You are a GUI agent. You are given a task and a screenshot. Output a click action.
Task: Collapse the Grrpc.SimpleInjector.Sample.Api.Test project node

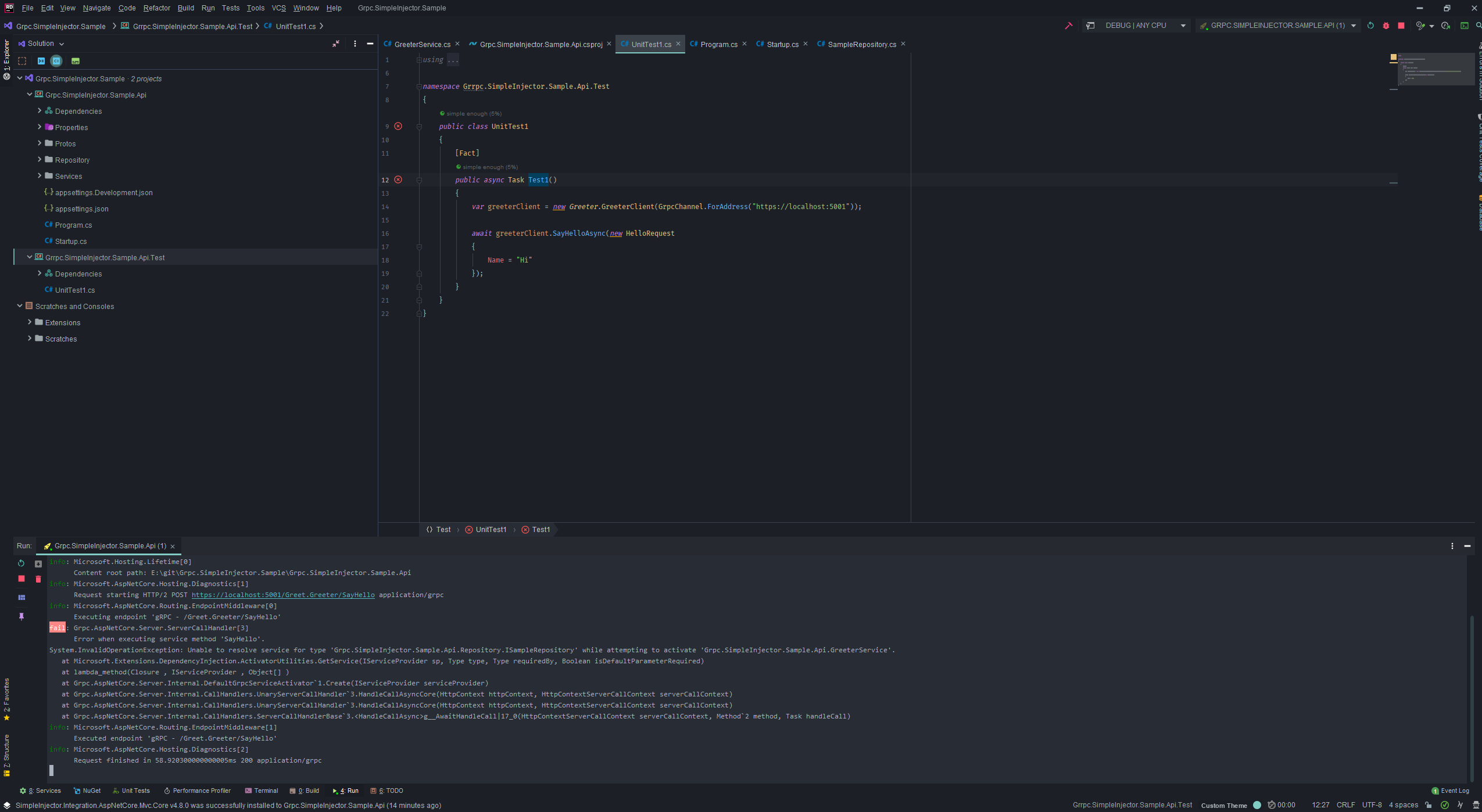click(30, 257)
